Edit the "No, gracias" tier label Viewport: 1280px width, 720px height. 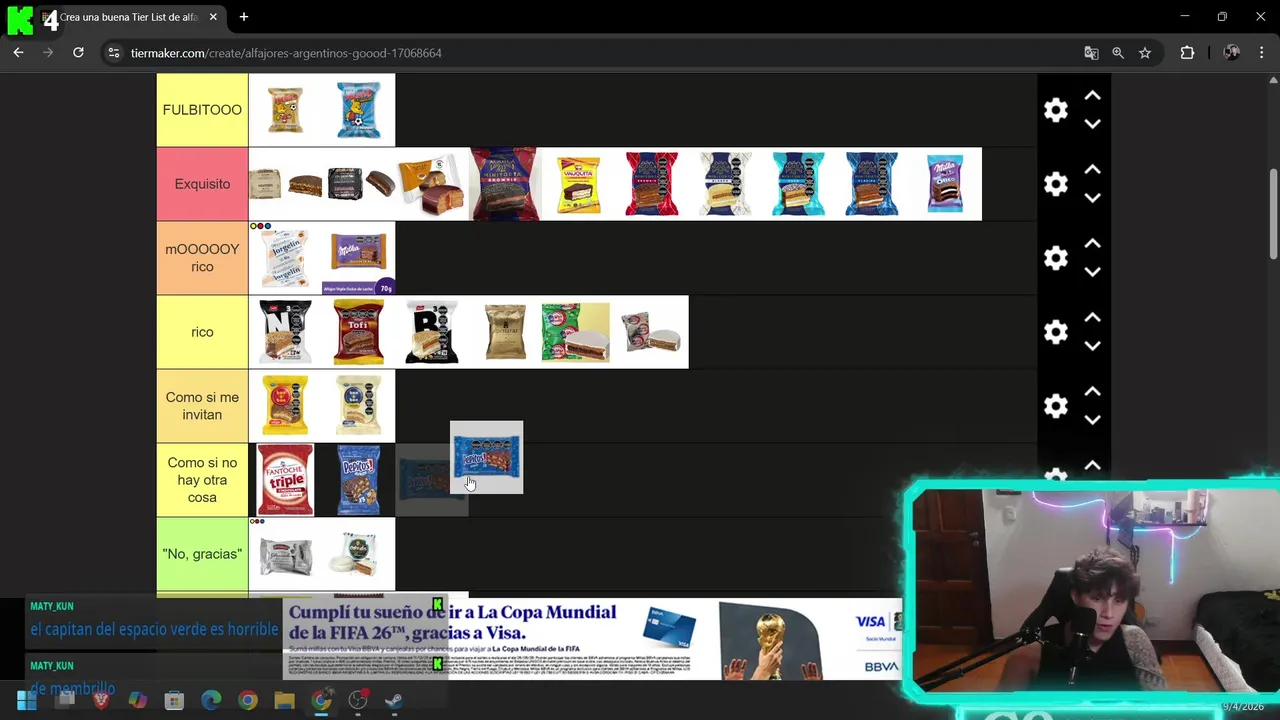click(x=202, y=554)
